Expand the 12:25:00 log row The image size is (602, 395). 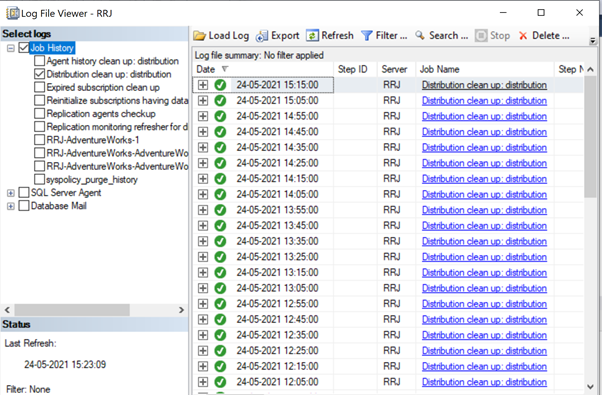203,351
